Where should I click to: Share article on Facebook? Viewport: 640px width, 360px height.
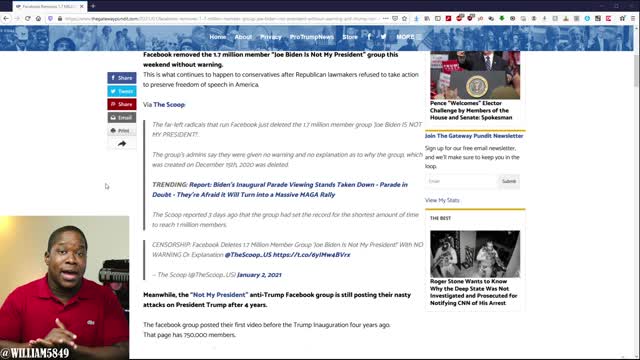[122, 78]
